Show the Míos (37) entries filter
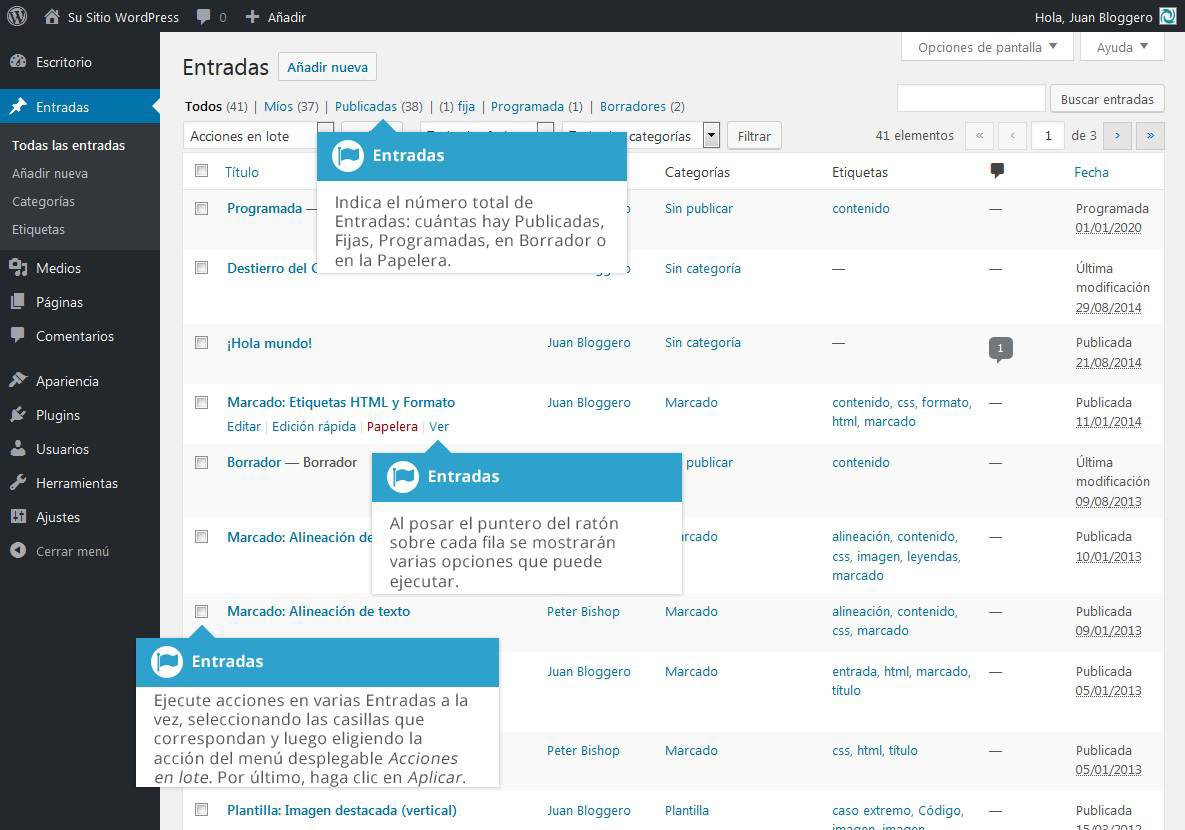Image resolution: width=1185 pixels, height=830 pixels. [291, 107]
